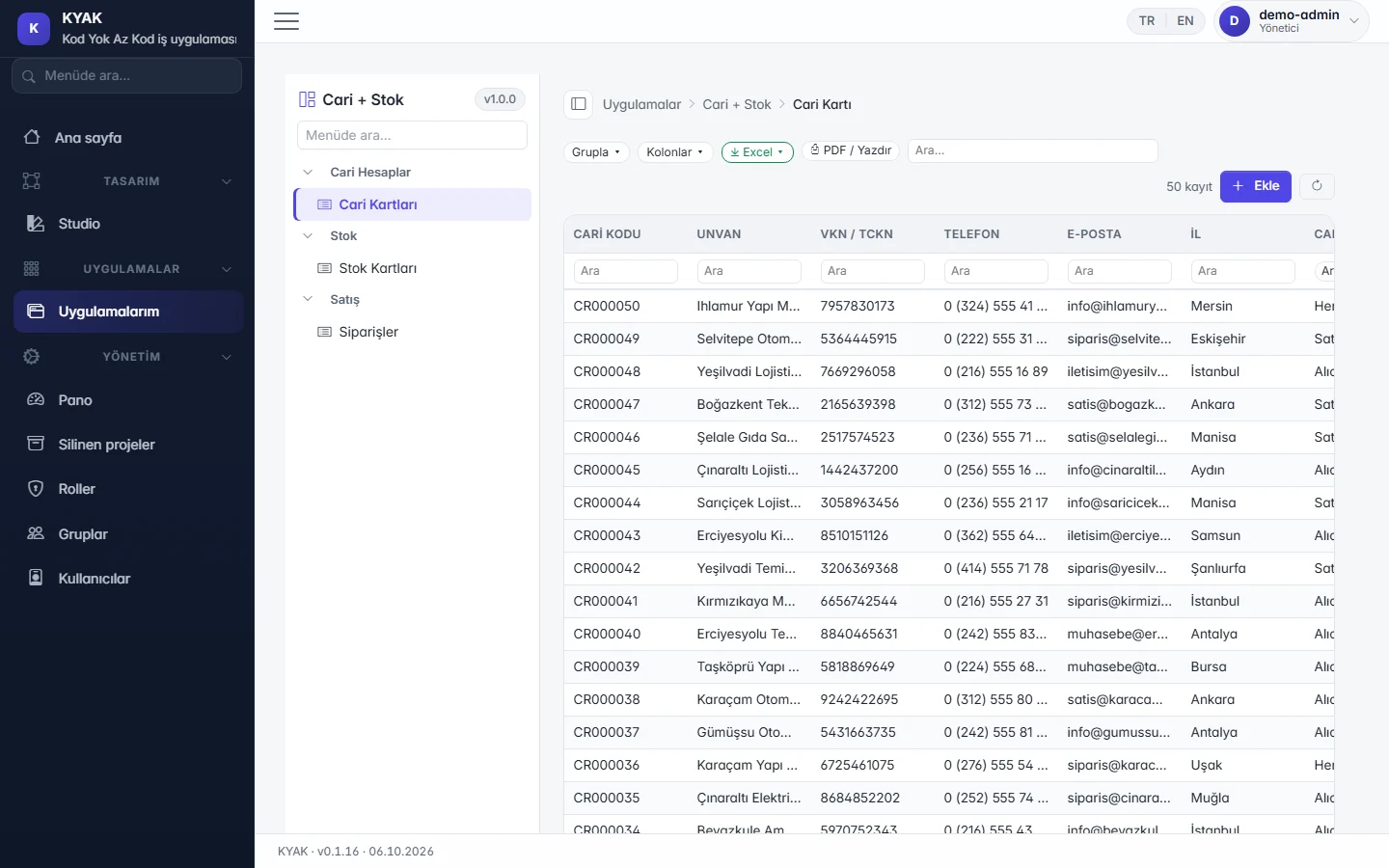Viewport: 1389px width, 868px height.
Task: Go to Cari + Stok breadcrumb link
Action: tap(737, 104)
